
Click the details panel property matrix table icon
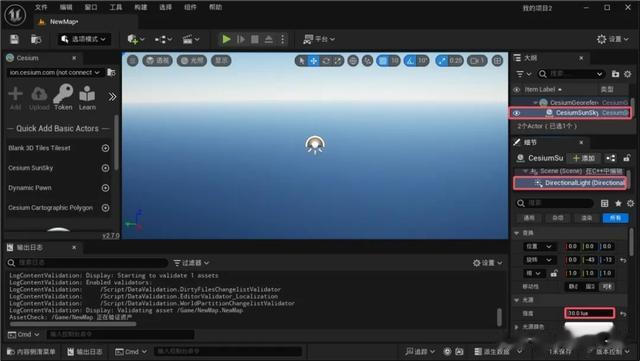click(604, 203)
